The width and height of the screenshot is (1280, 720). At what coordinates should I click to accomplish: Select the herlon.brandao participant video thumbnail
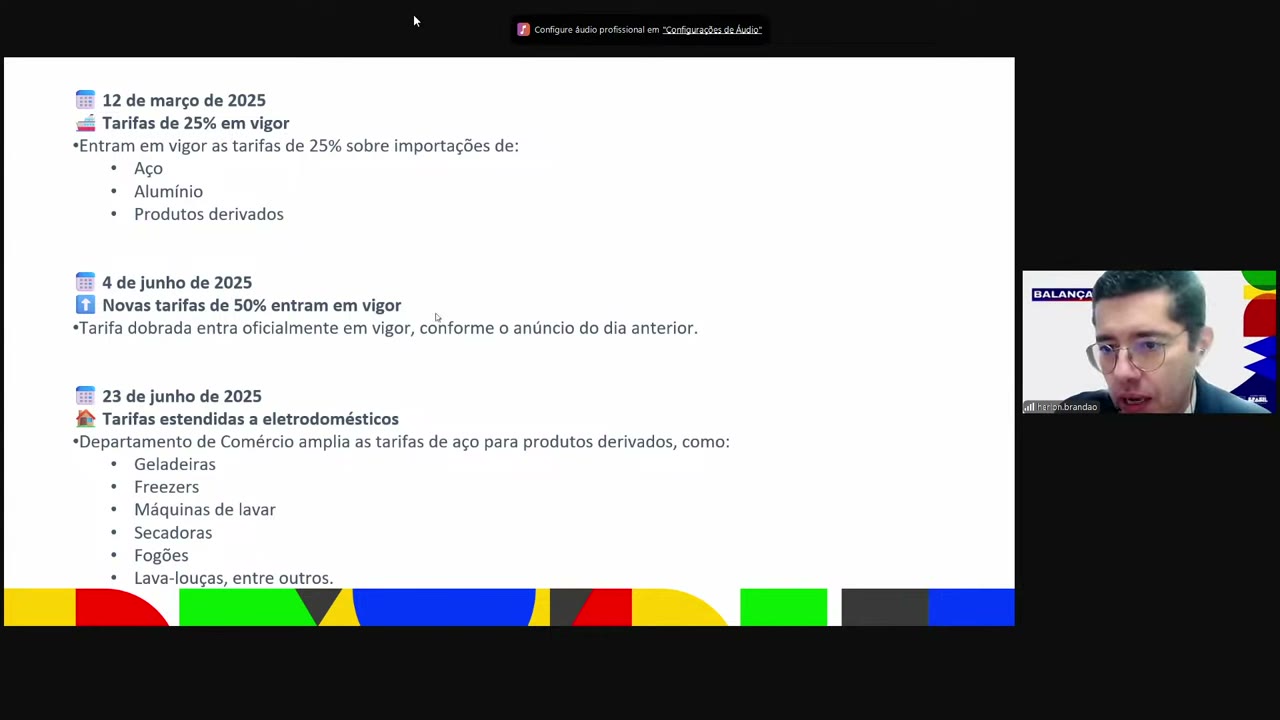tap(1149, 342)
